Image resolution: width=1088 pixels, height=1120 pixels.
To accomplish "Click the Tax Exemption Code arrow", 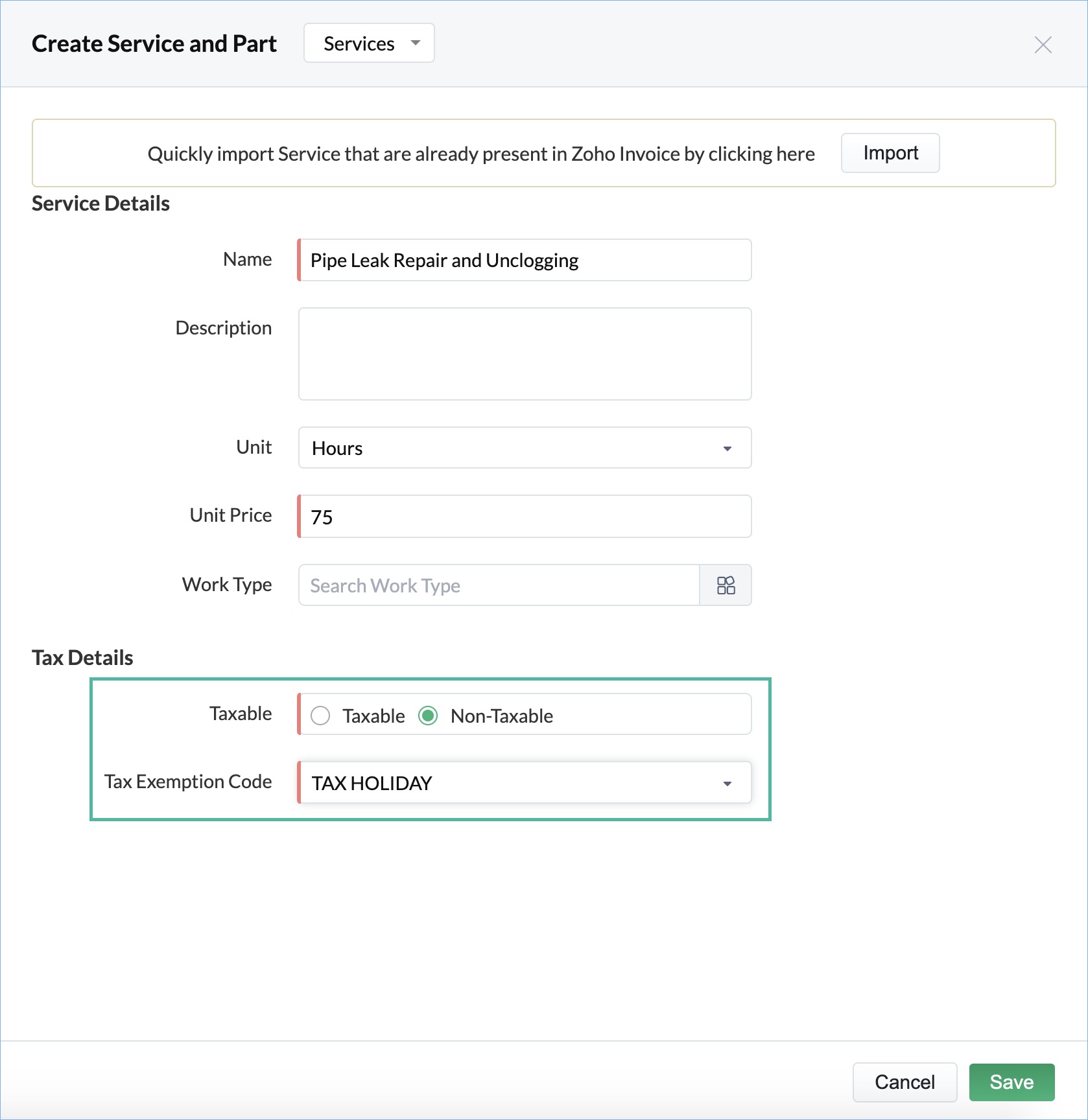I will pos(727,784).
